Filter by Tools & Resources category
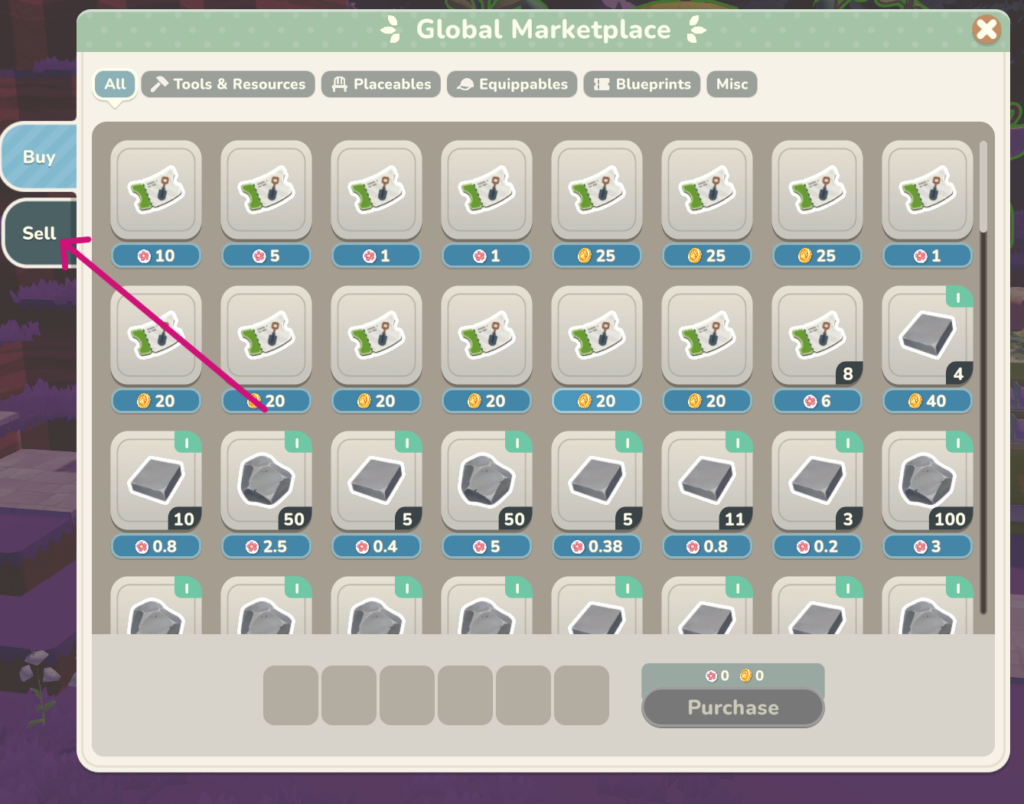Viewport: 1024px width, 804px height. click(x=228, y=84)
